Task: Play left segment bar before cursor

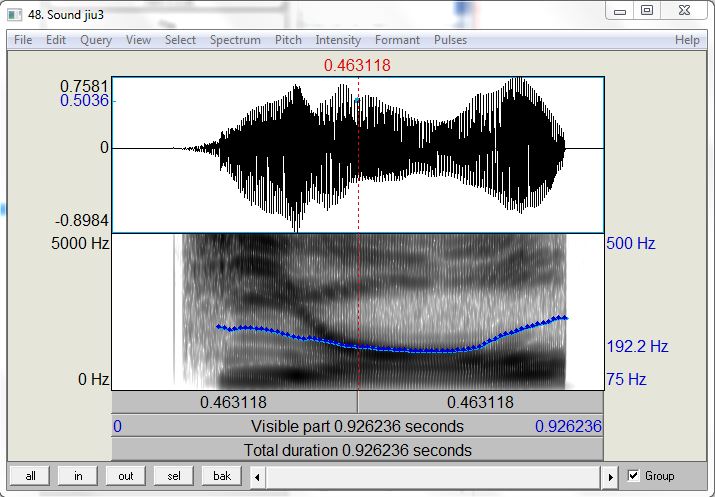Action: tap(234, 403)
